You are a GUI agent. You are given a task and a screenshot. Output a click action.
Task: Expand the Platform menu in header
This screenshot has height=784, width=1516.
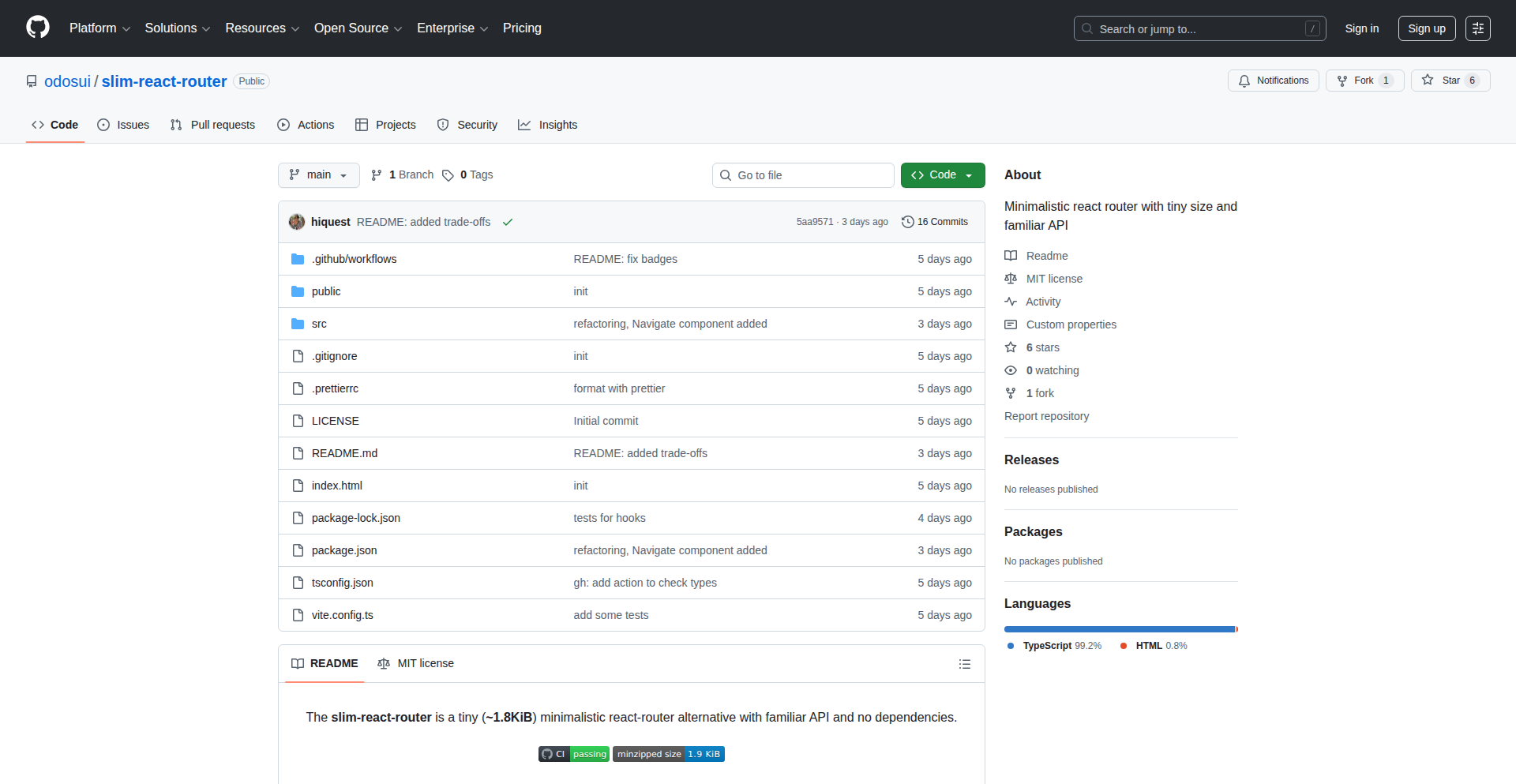(99, 28)
